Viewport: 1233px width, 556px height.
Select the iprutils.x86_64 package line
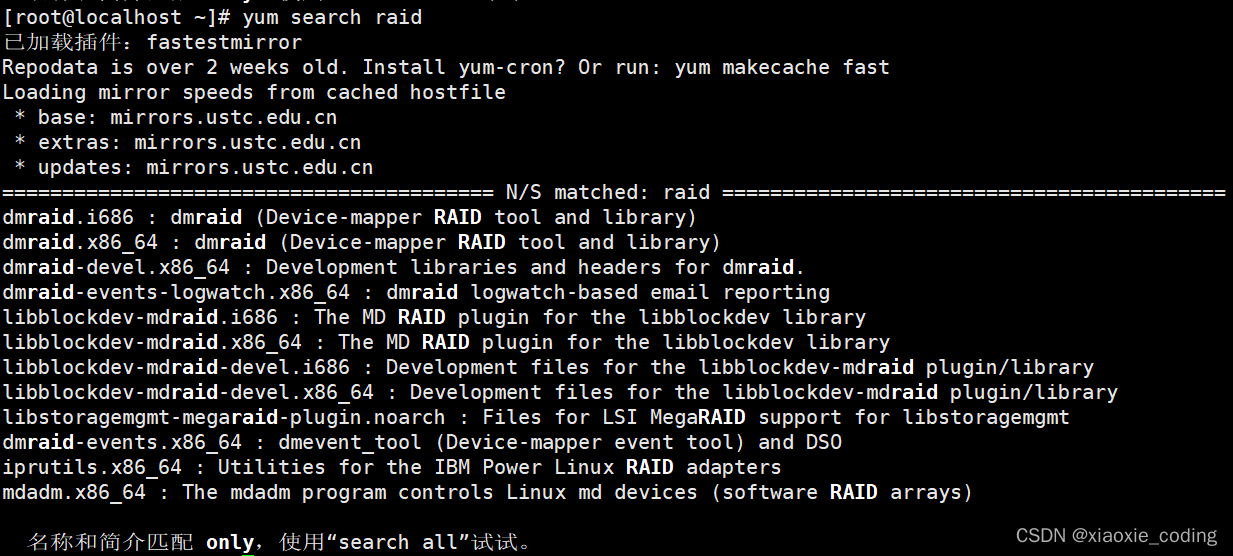(x=392, y=467)
